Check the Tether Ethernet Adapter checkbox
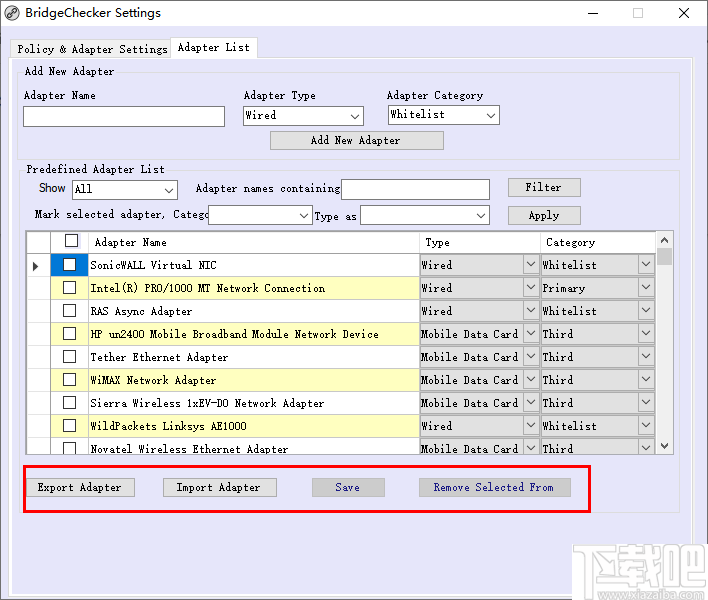The height and width of the screenshot is (600, 708). point(70,357)
